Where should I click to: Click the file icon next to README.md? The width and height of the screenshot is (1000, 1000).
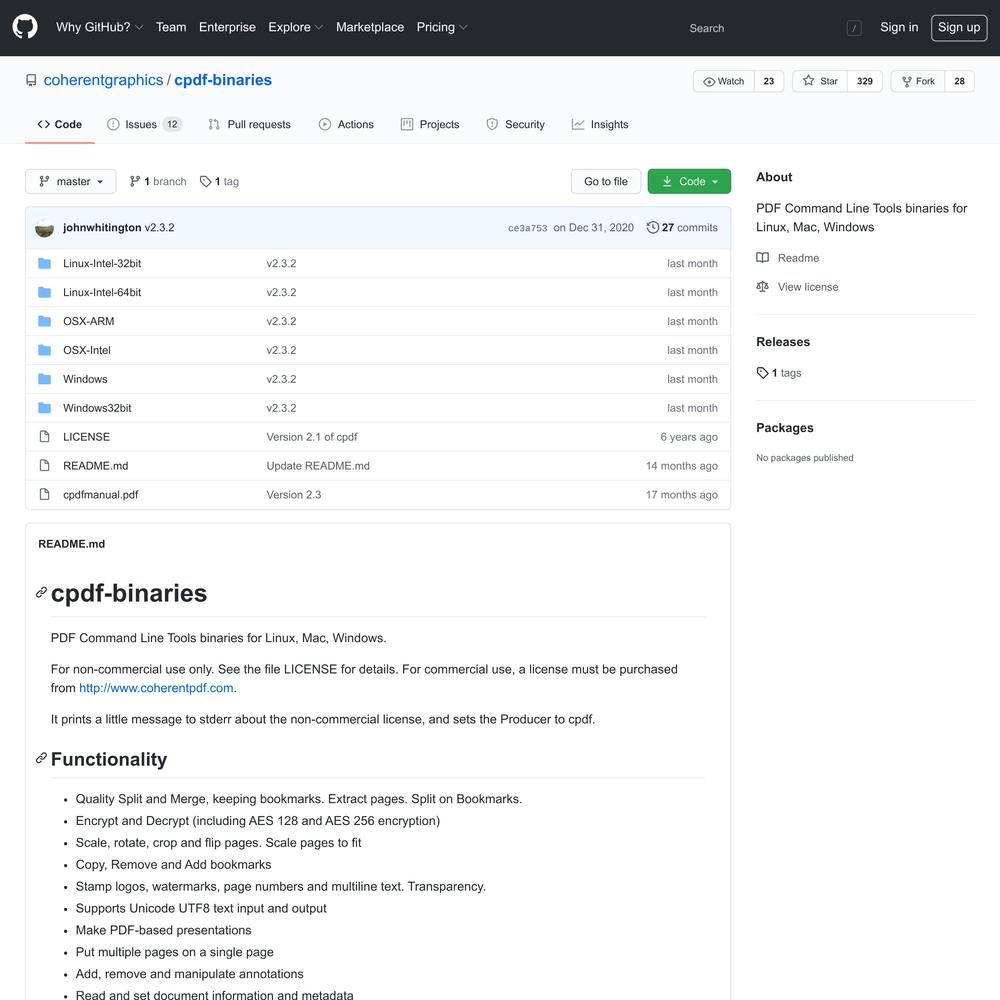coord(44,466)
